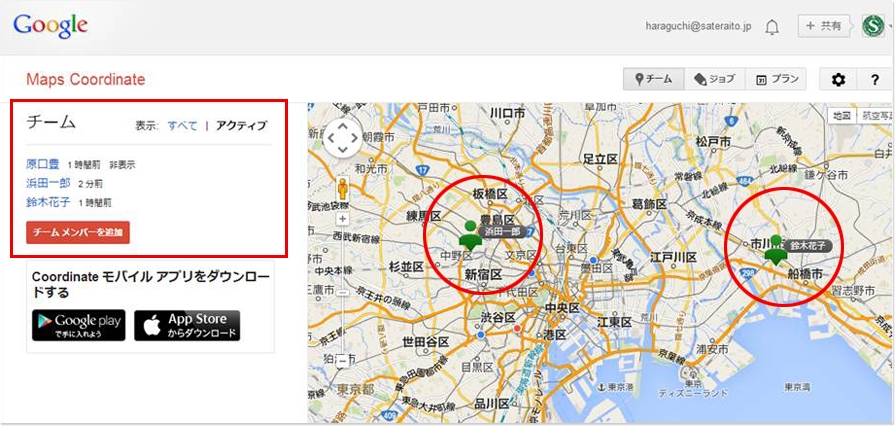Click the blue dot marker below 渋谷区
Image resolution: width=895 pixels, height=426 pixels.
point(481,334)
